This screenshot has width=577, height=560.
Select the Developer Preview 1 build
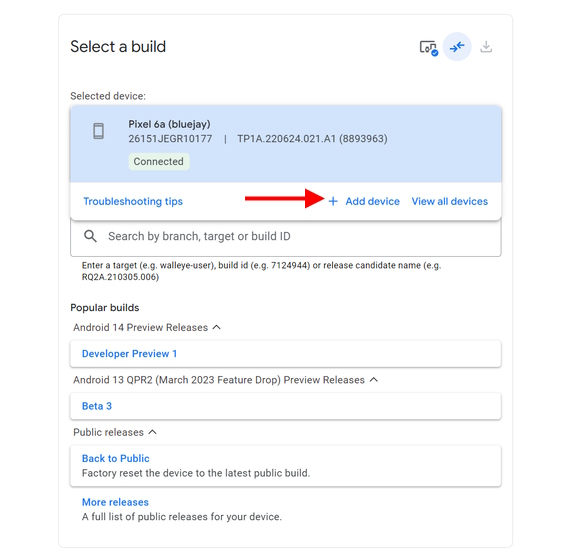click(x=286, y=354)
